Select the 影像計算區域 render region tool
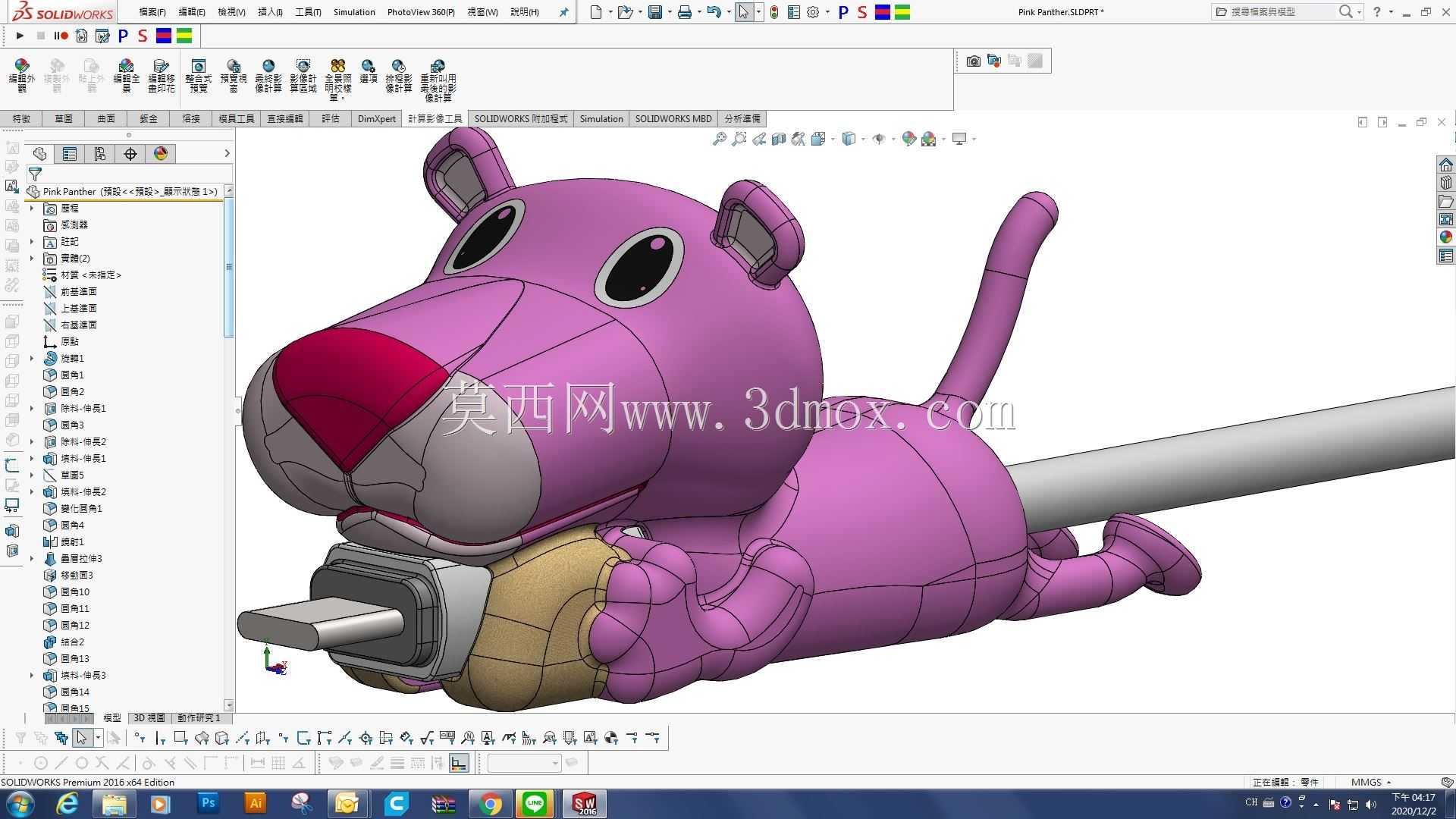Screen dimensions: 1456x819 click(x=303, y=76)
